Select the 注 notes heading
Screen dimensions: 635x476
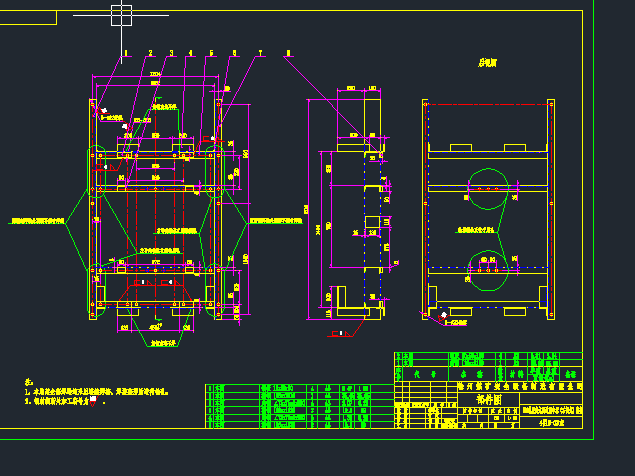[x=28, y=382]
